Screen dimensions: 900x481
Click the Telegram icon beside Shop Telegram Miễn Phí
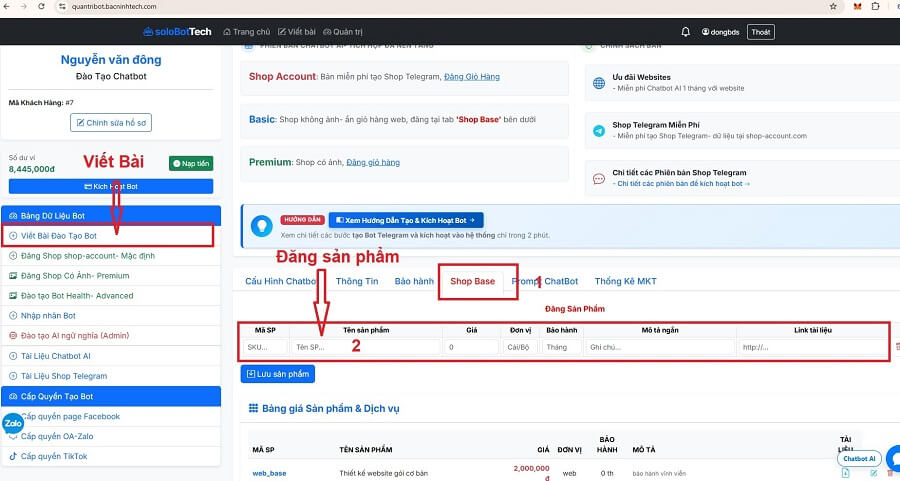pyautogui.click(x=599, y=131)
